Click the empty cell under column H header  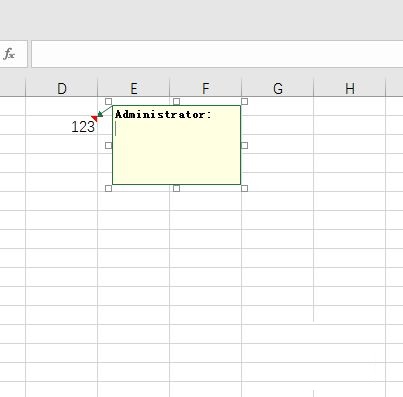pyautogui.click(x=350, y=106)
